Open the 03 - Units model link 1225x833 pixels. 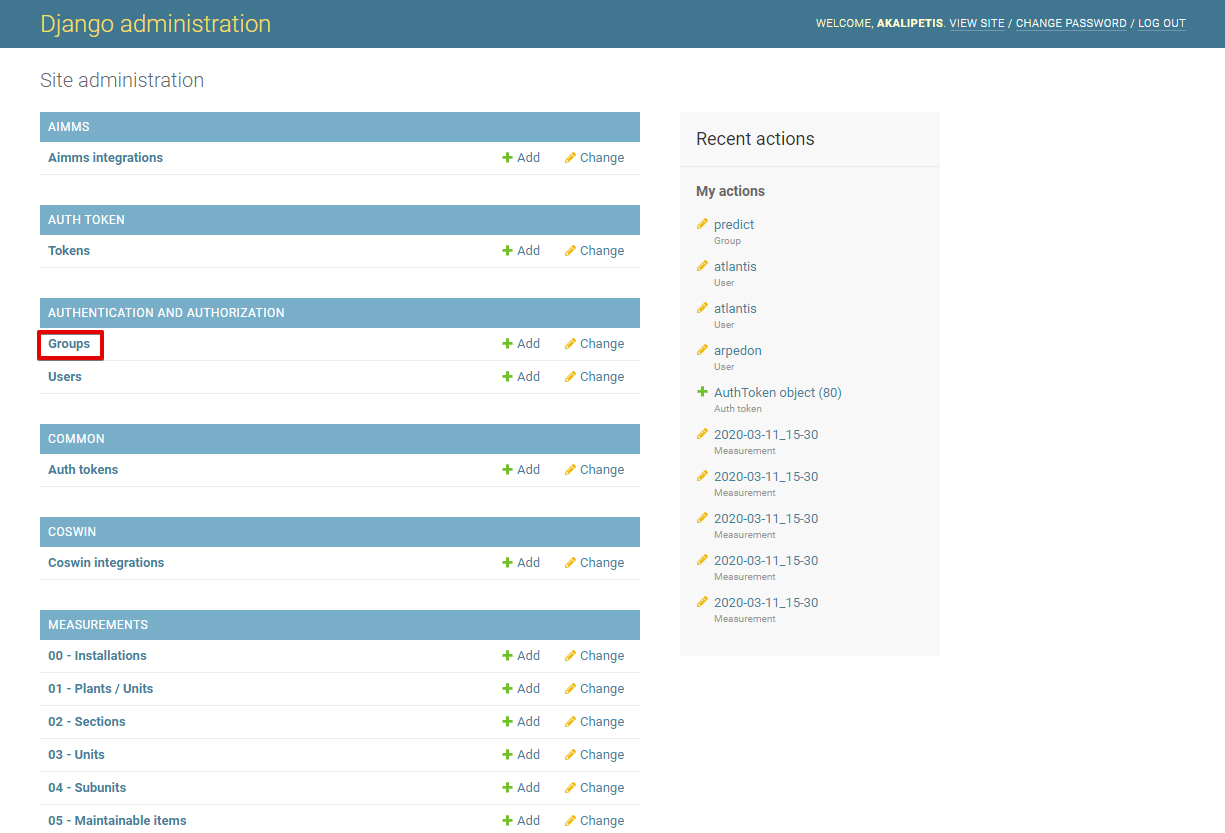[76, 755]
